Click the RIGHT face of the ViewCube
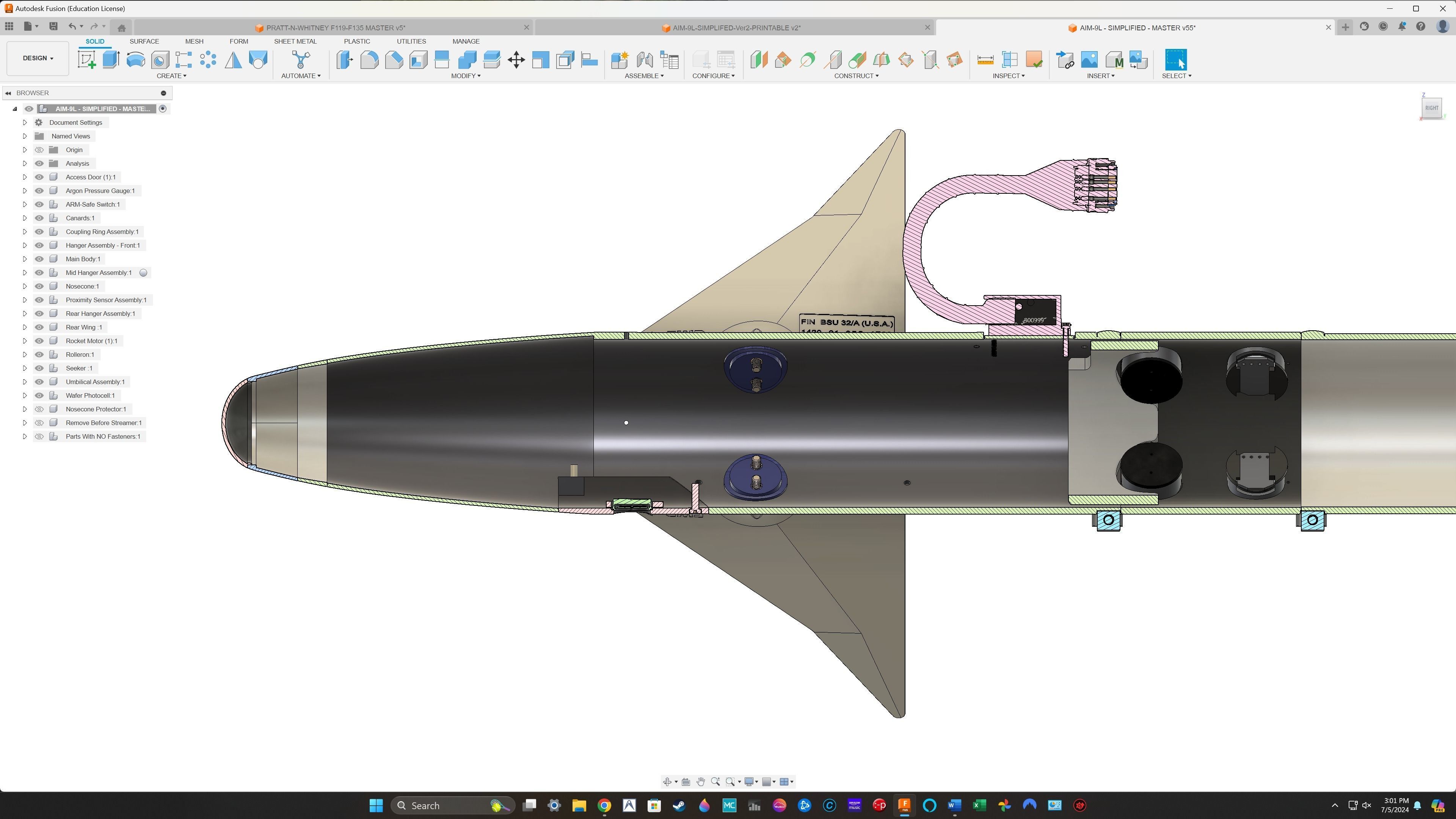 pos(1431,108)
